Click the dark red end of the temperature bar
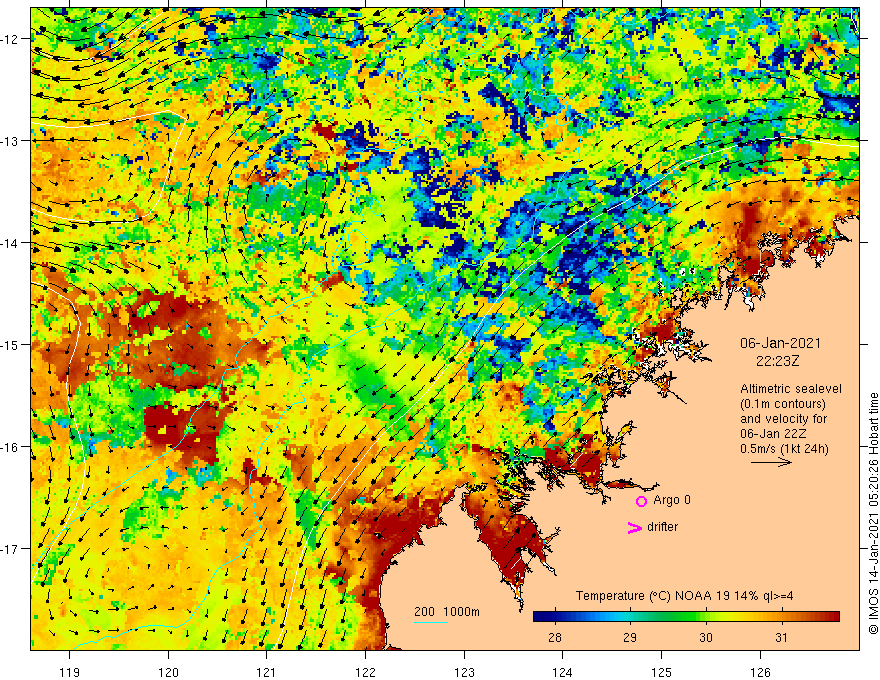880x680 pixels. (833, 617)
